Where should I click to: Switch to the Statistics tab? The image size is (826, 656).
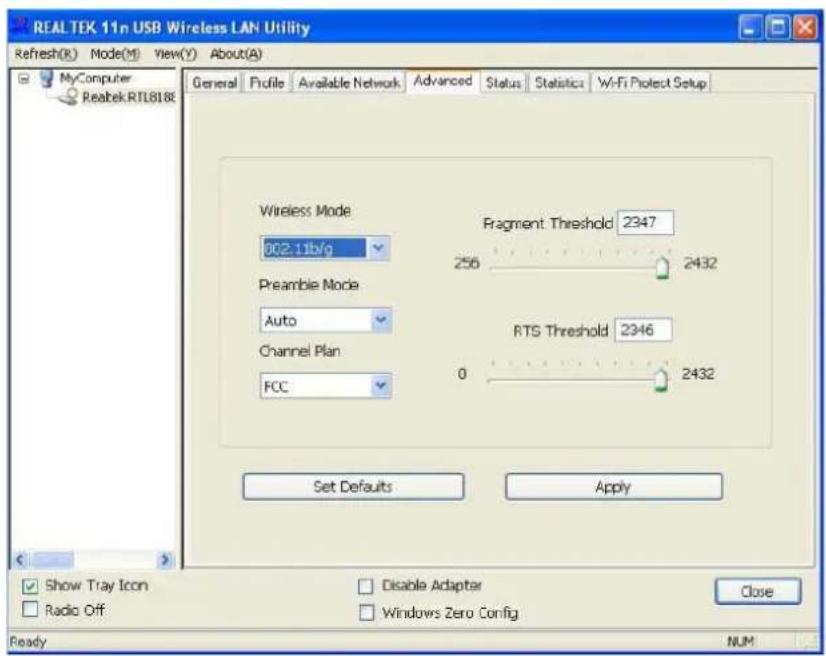tap(559, 83)
